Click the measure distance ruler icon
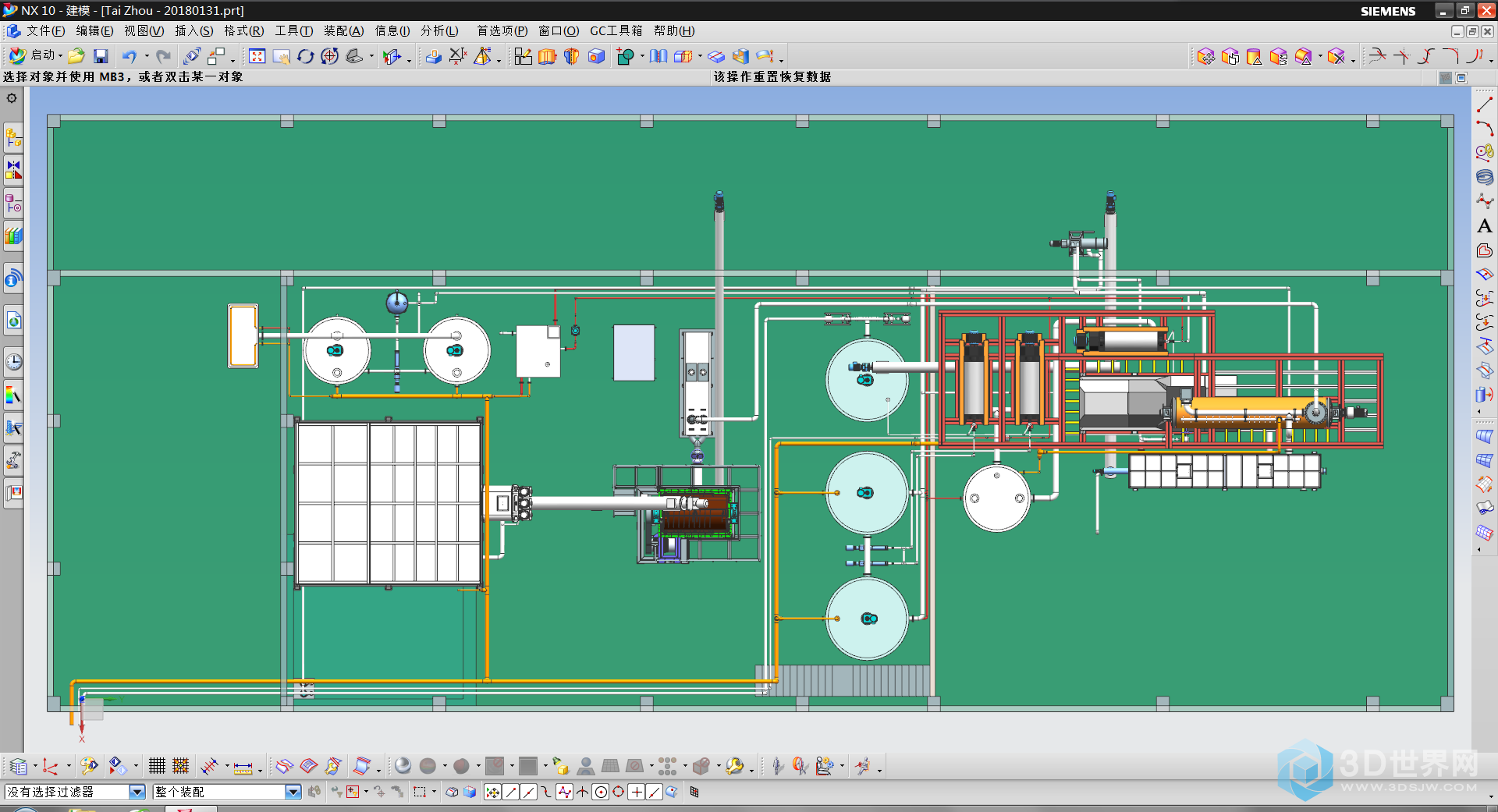 [243, 766]
